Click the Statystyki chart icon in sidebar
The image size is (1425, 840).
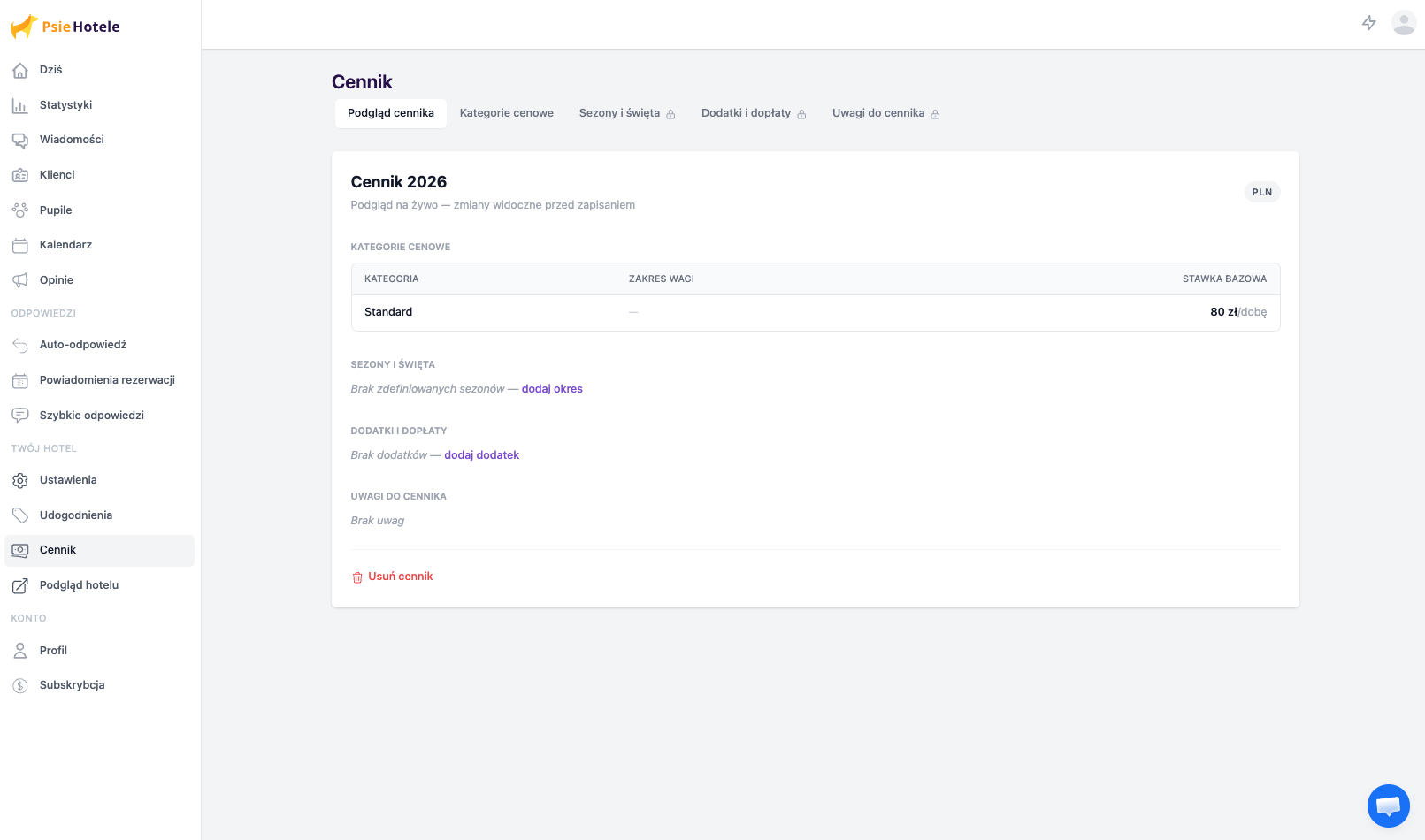coord(19,105)
